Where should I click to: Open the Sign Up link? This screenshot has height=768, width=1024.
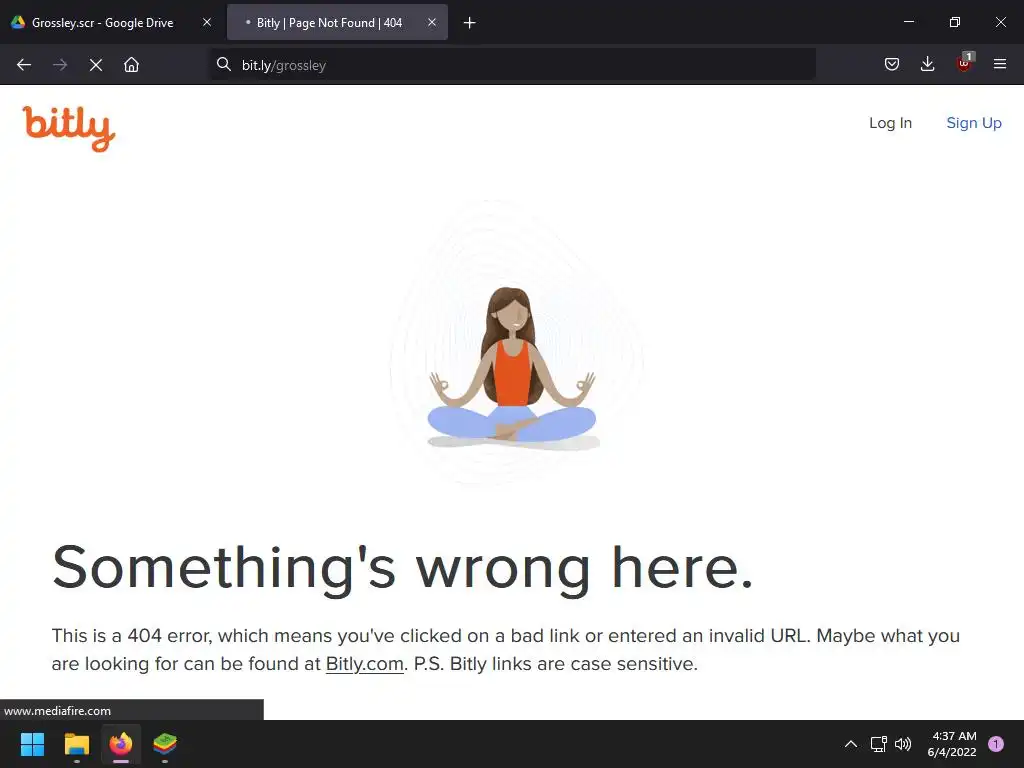click(x=974, y=123)
